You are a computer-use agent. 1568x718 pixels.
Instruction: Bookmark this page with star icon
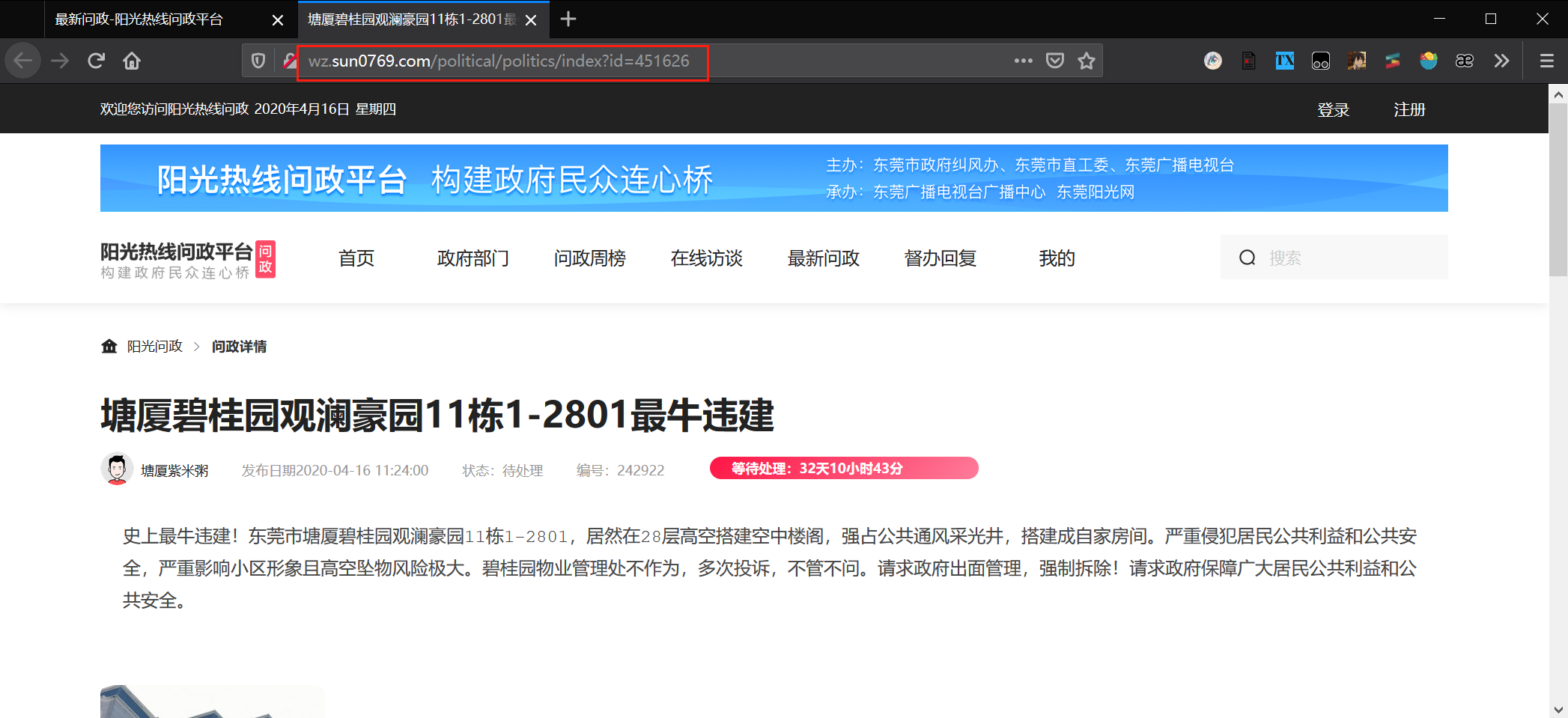coord(1087,61)
